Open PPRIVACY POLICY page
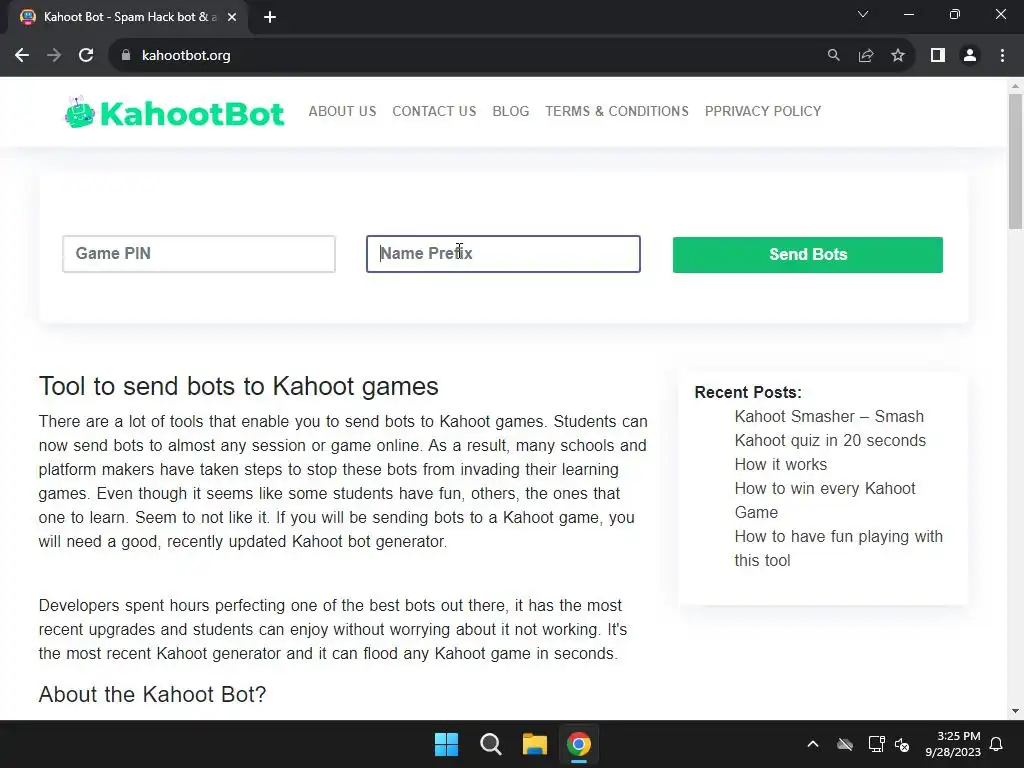Viewport: 1024px width, 768px height. (x=763, y=111)
